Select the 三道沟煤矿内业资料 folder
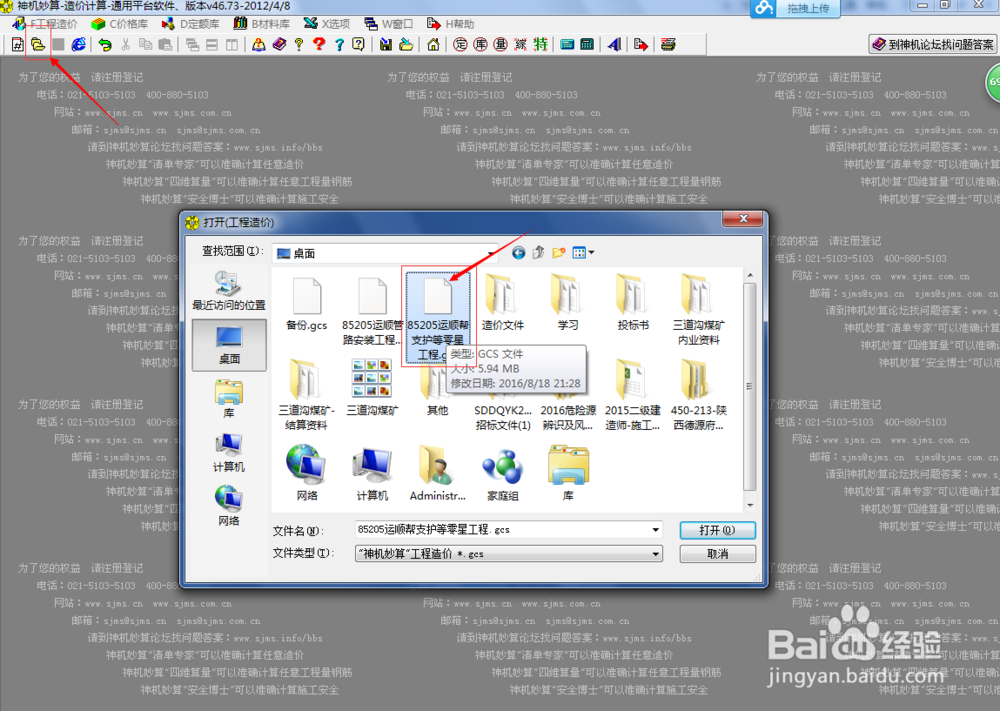1000x711 pixels. coord(698,310)
